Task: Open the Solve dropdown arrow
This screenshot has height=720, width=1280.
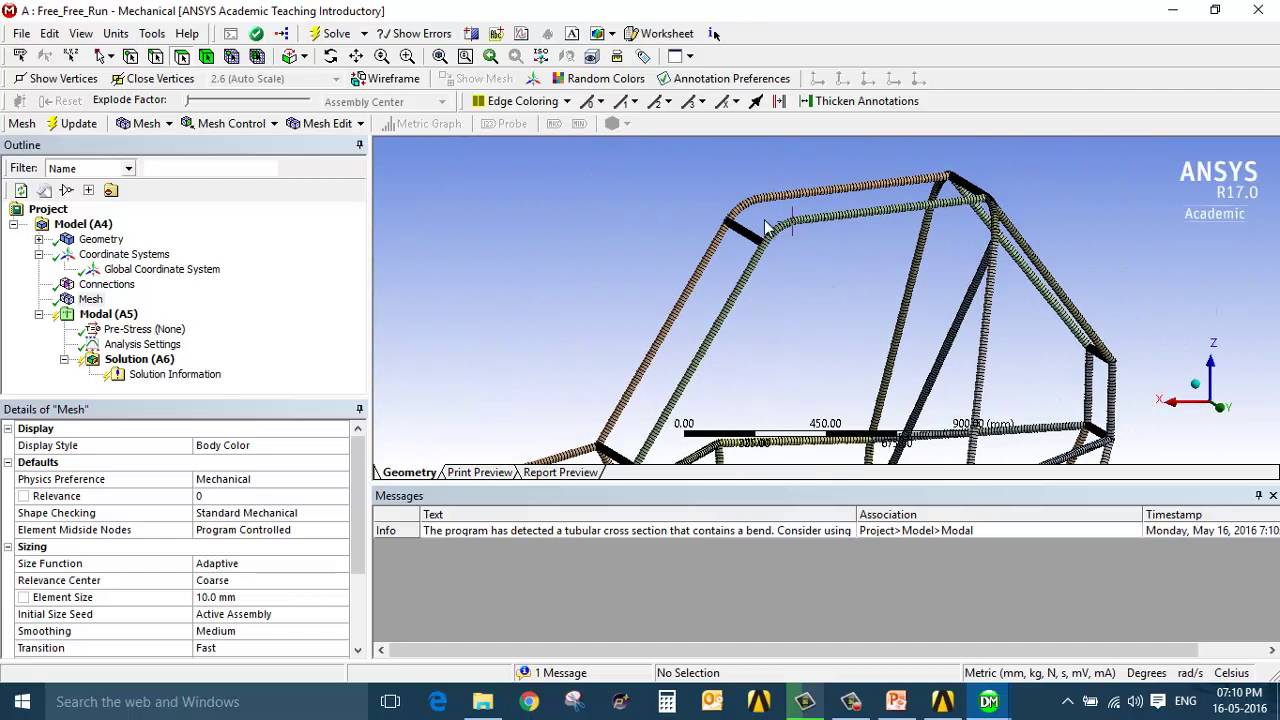Action: pos(364,33)
